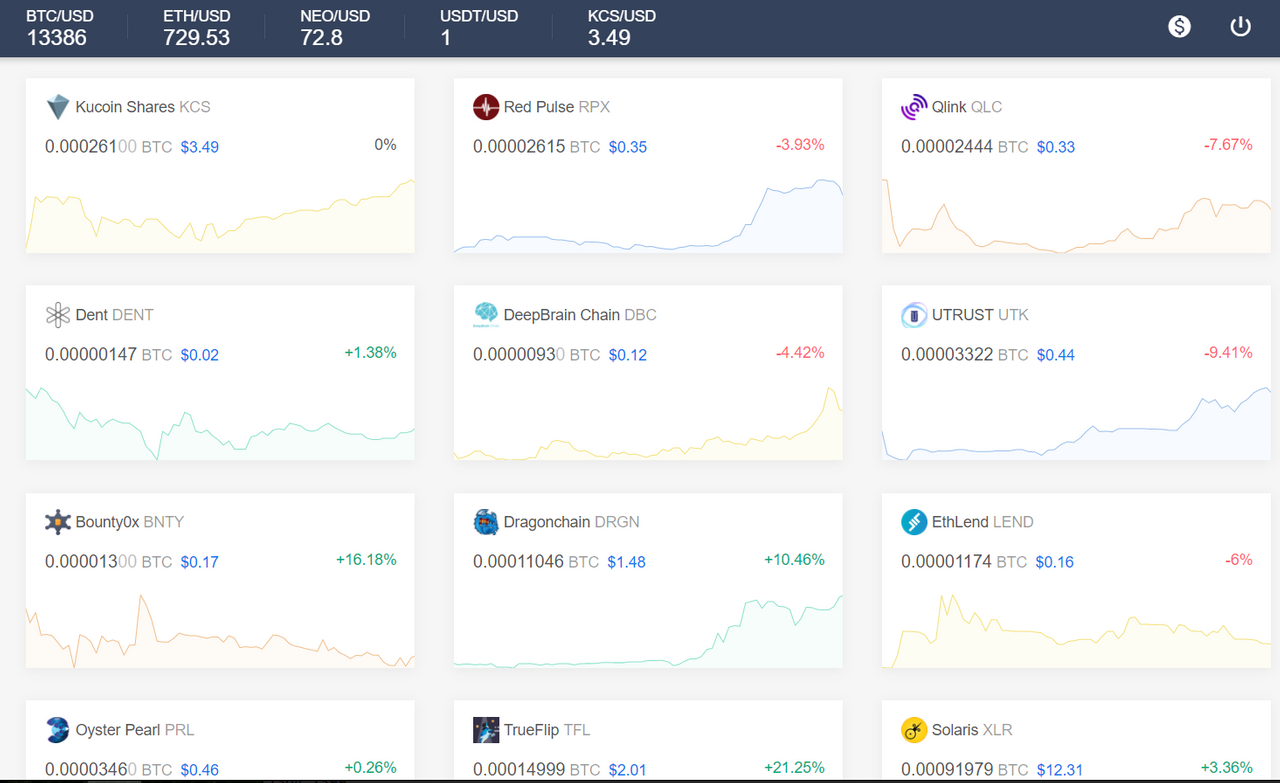
Task: Click UTRUST change -9.41%
Action: pyautogui.click(x=1228, y=352)
